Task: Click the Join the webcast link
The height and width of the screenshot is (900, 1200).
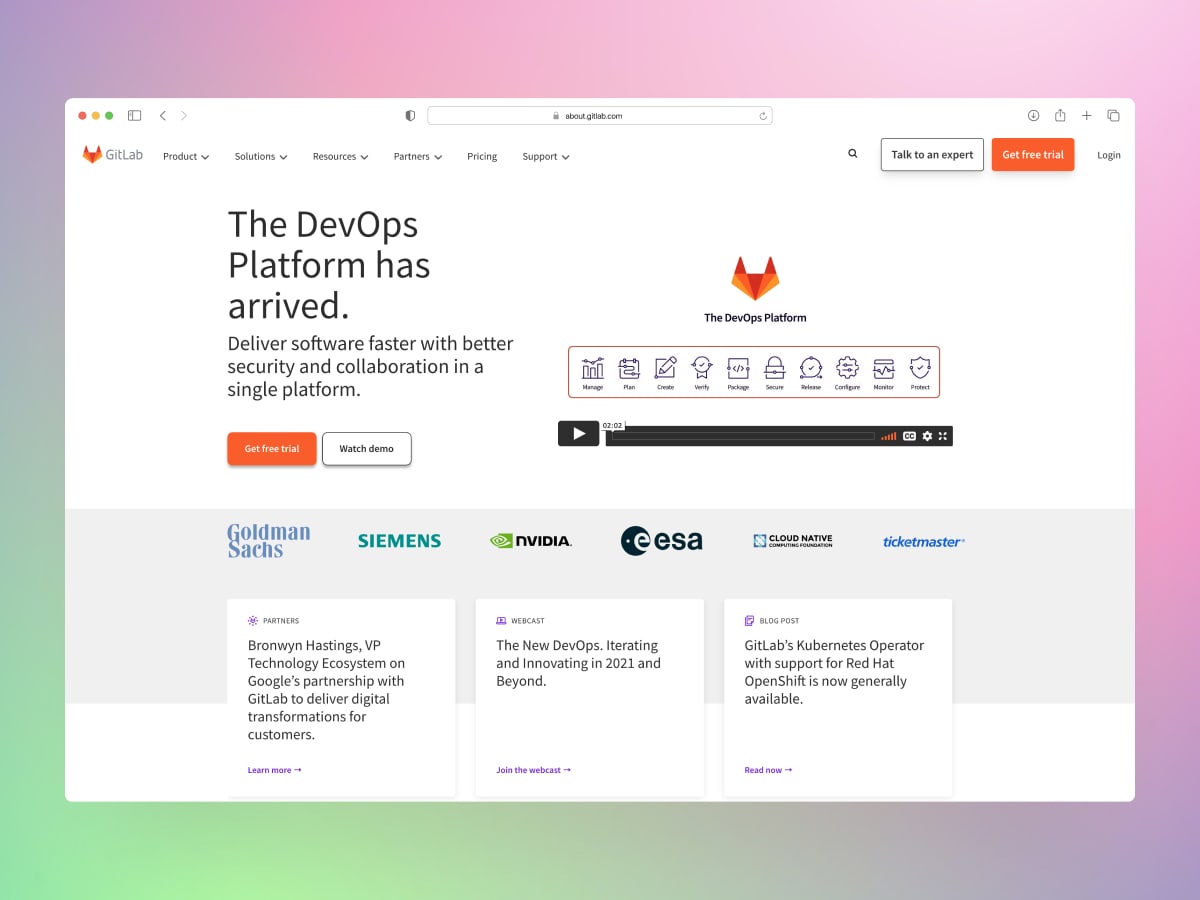Action: click(534, 770)
